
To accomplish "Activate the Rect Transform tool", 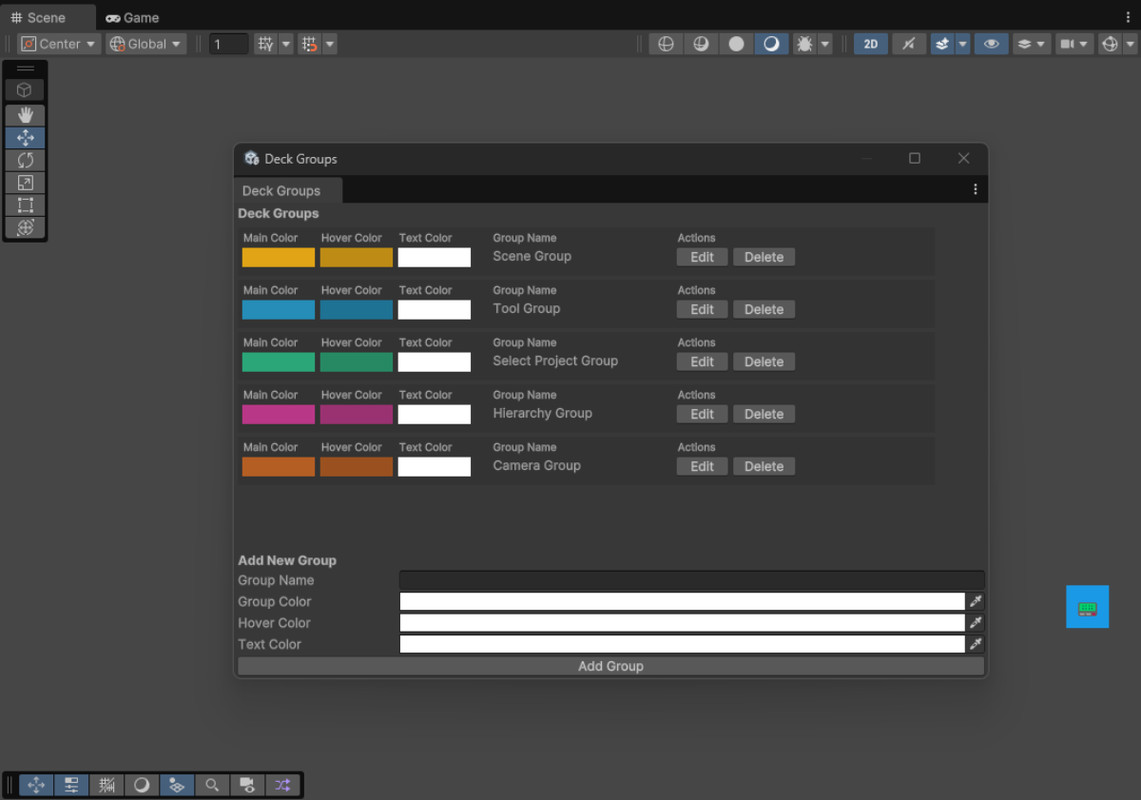I will pos(25,205).
